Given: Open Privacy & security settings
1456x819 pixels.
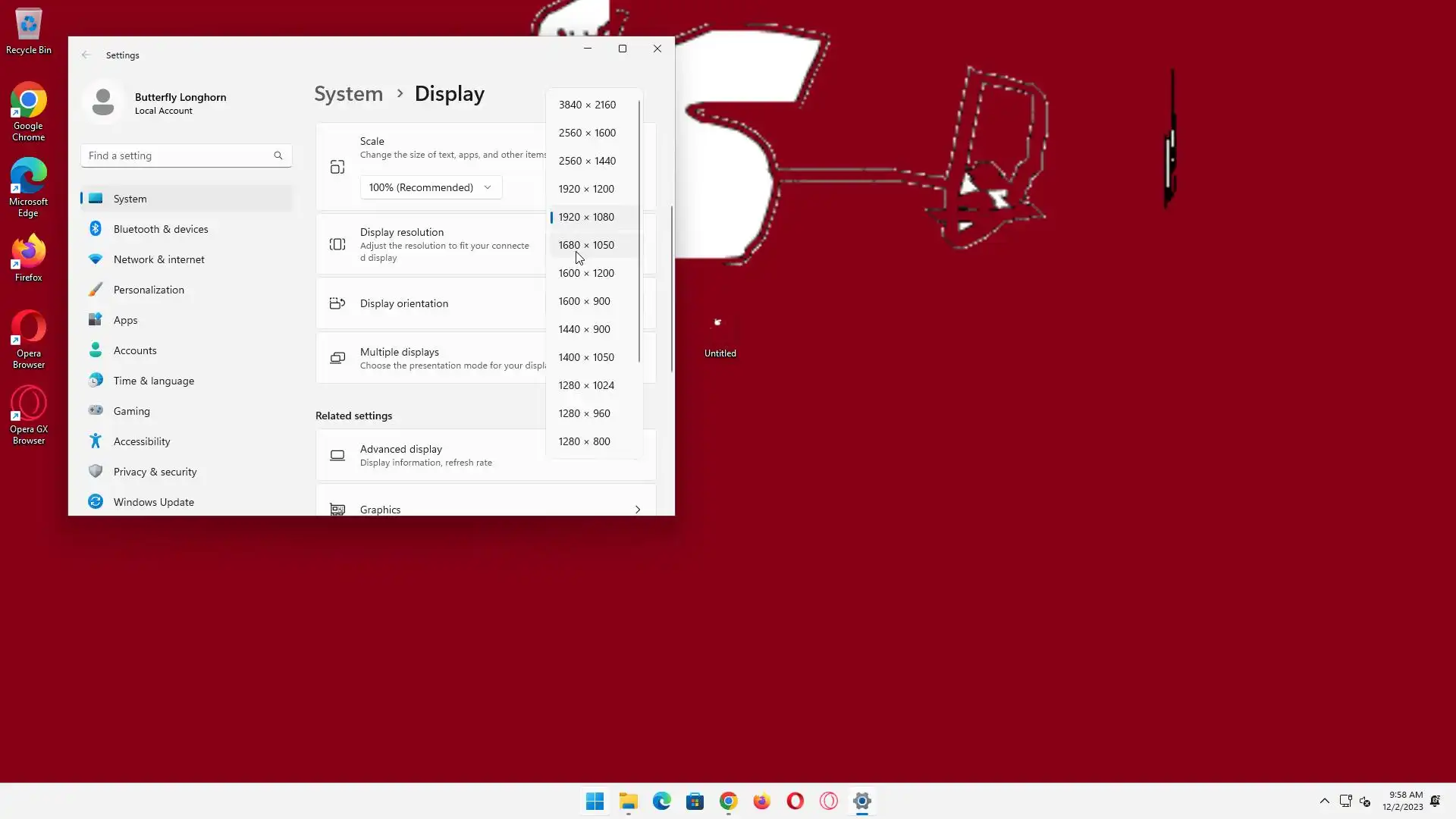Looking at the screenshot, I should click(155, 472).
